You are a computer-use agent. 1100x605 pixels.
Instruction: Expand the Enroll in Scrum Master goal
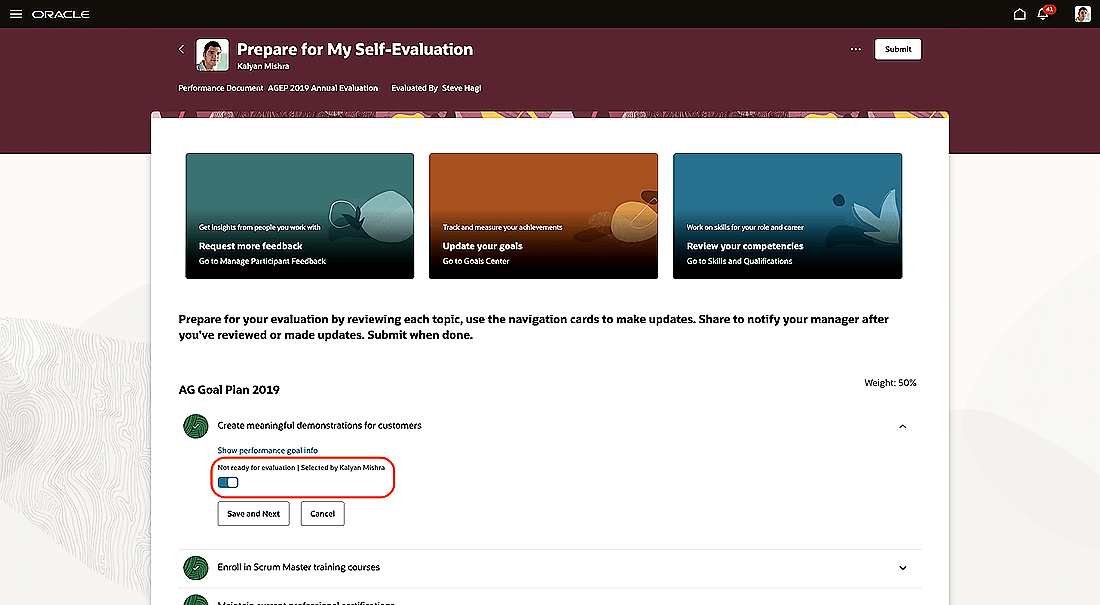[903, 568]
